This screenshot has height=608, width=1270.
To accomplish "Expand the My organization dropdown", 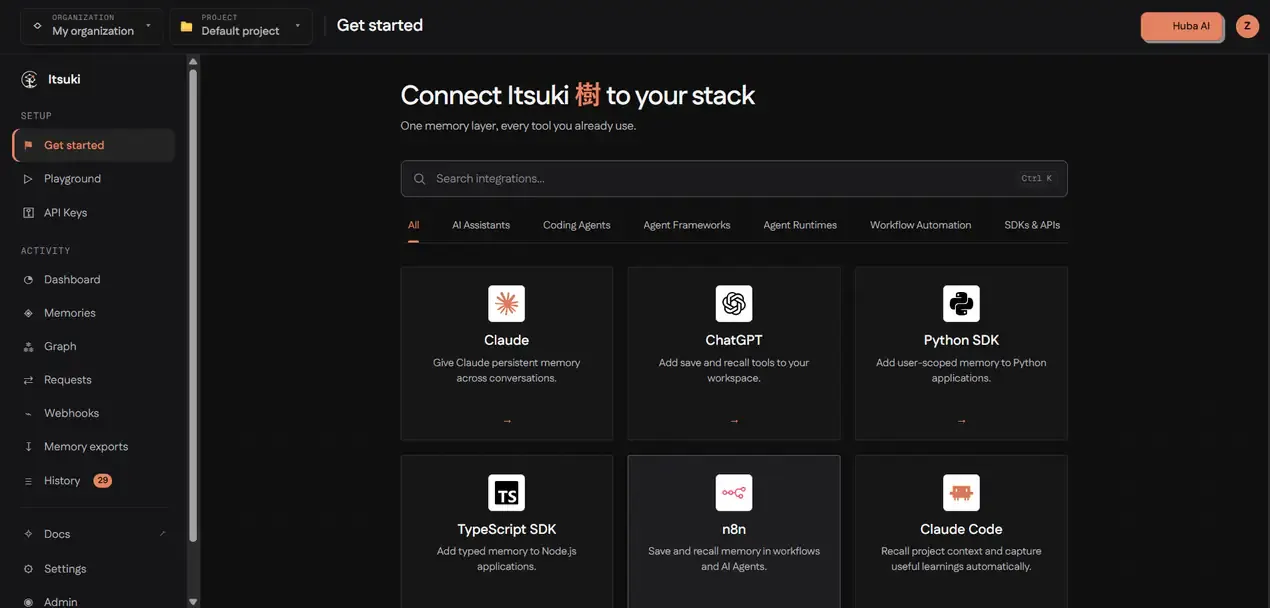I will click(x=91, y=26).
